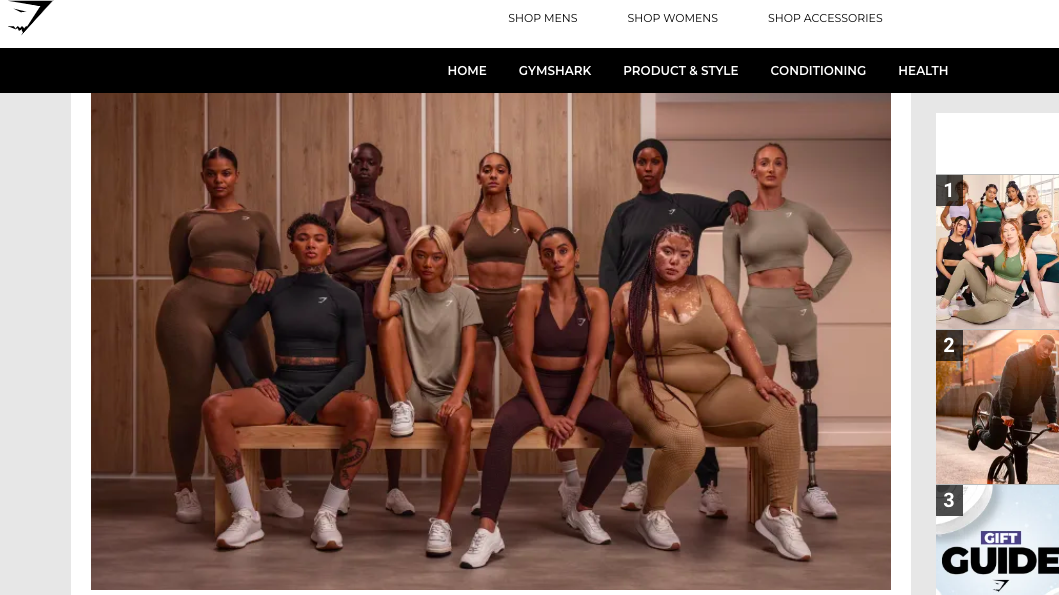This screenshot has height=595, width=1059.
Task: Open sidebar article thumbnail number 1
Action: tap(997, 251)
